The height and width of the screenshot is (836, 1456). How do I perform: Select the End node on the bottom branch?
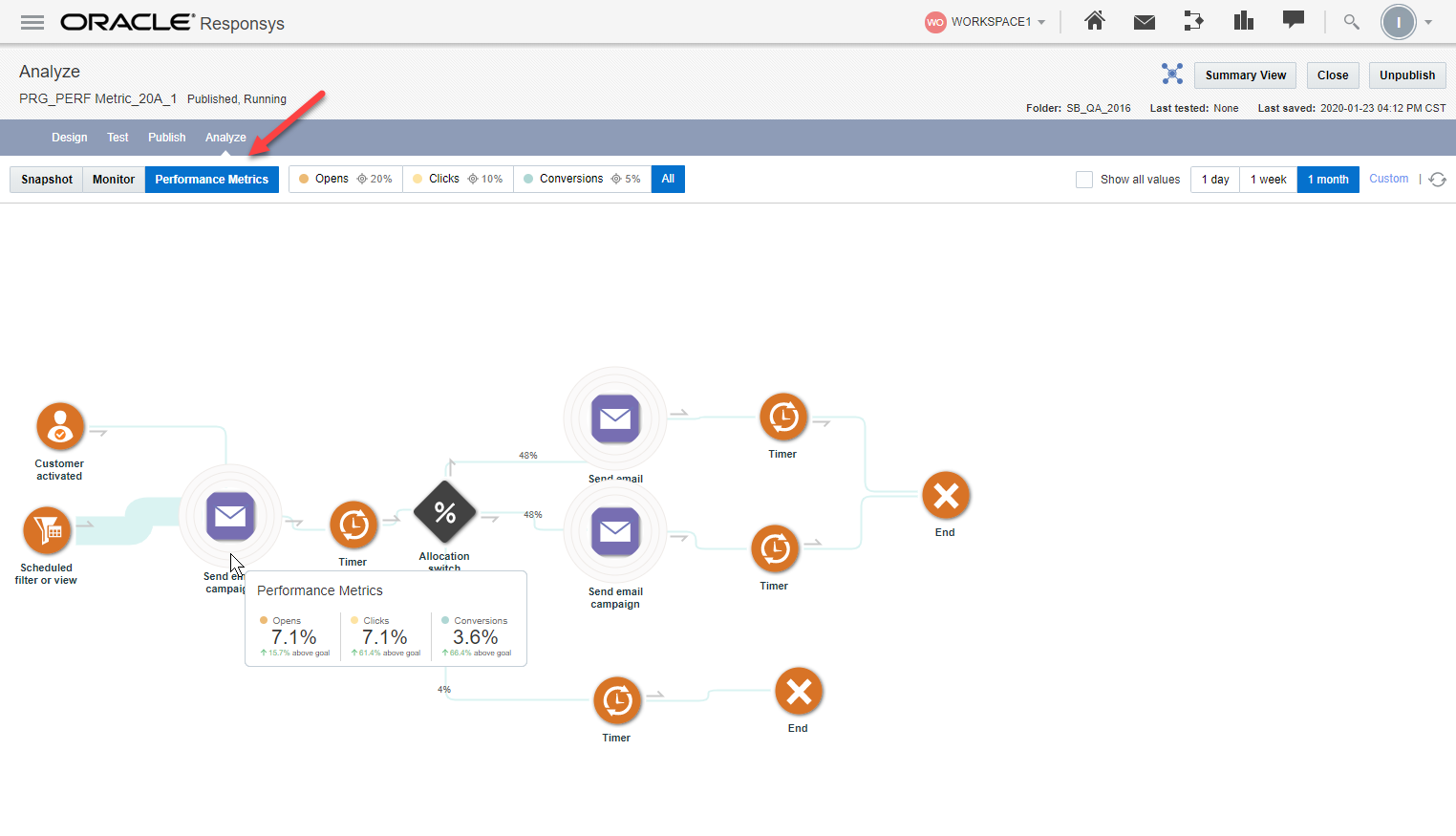coord(798,691)
